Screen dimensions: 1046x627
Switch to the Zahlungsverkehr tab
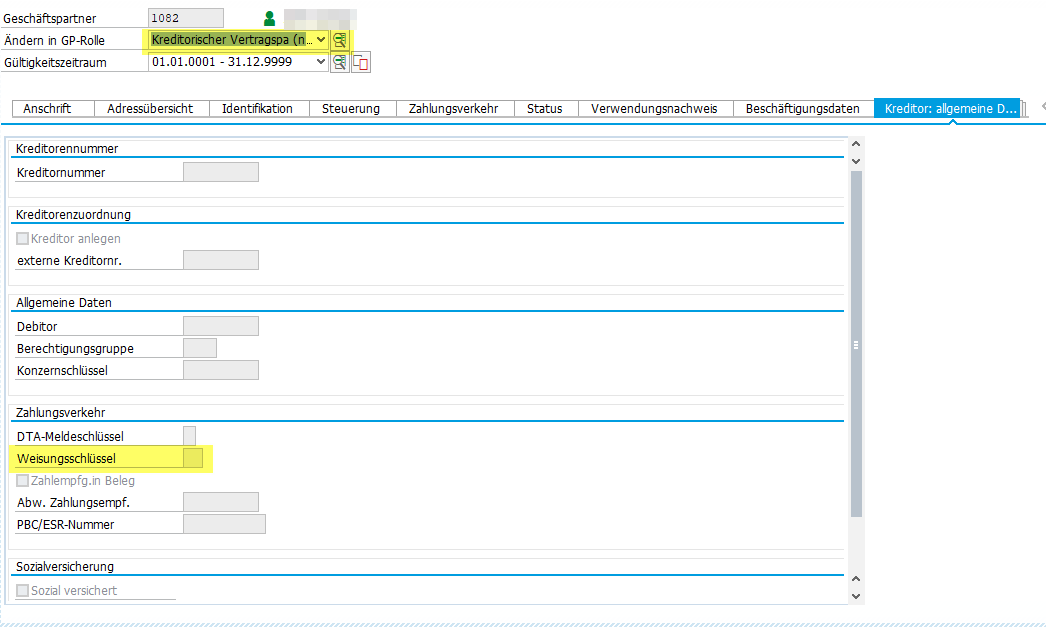click(453, 108)
